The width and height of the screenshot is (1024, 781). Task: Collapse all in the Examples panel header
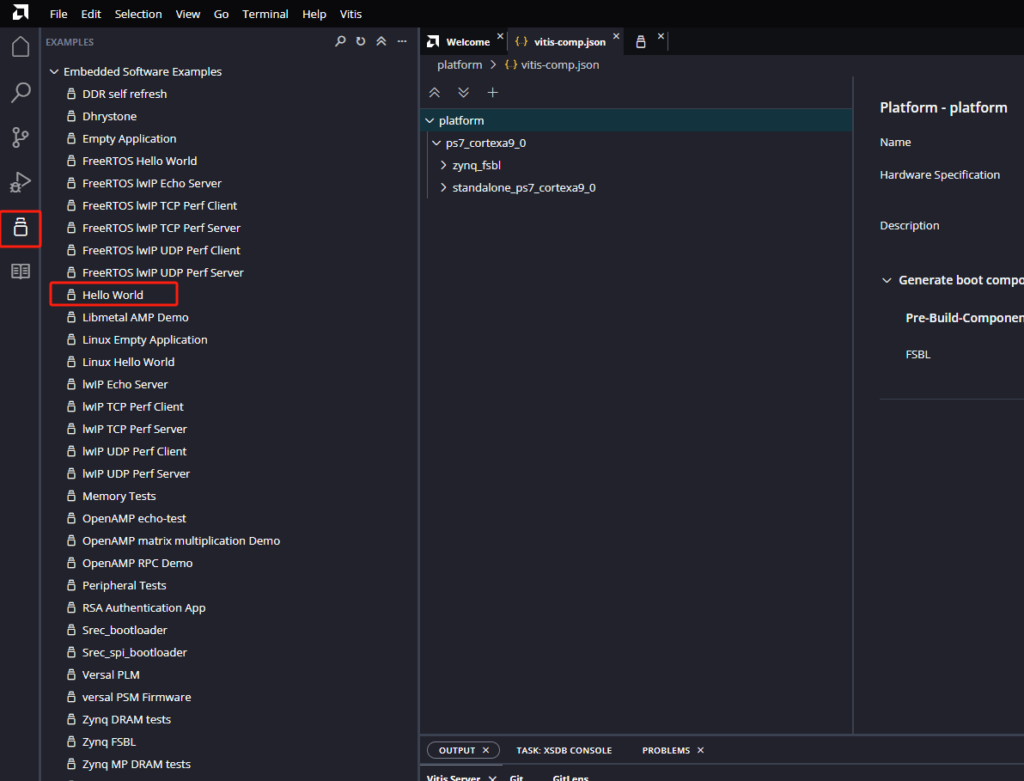[381, 41]
